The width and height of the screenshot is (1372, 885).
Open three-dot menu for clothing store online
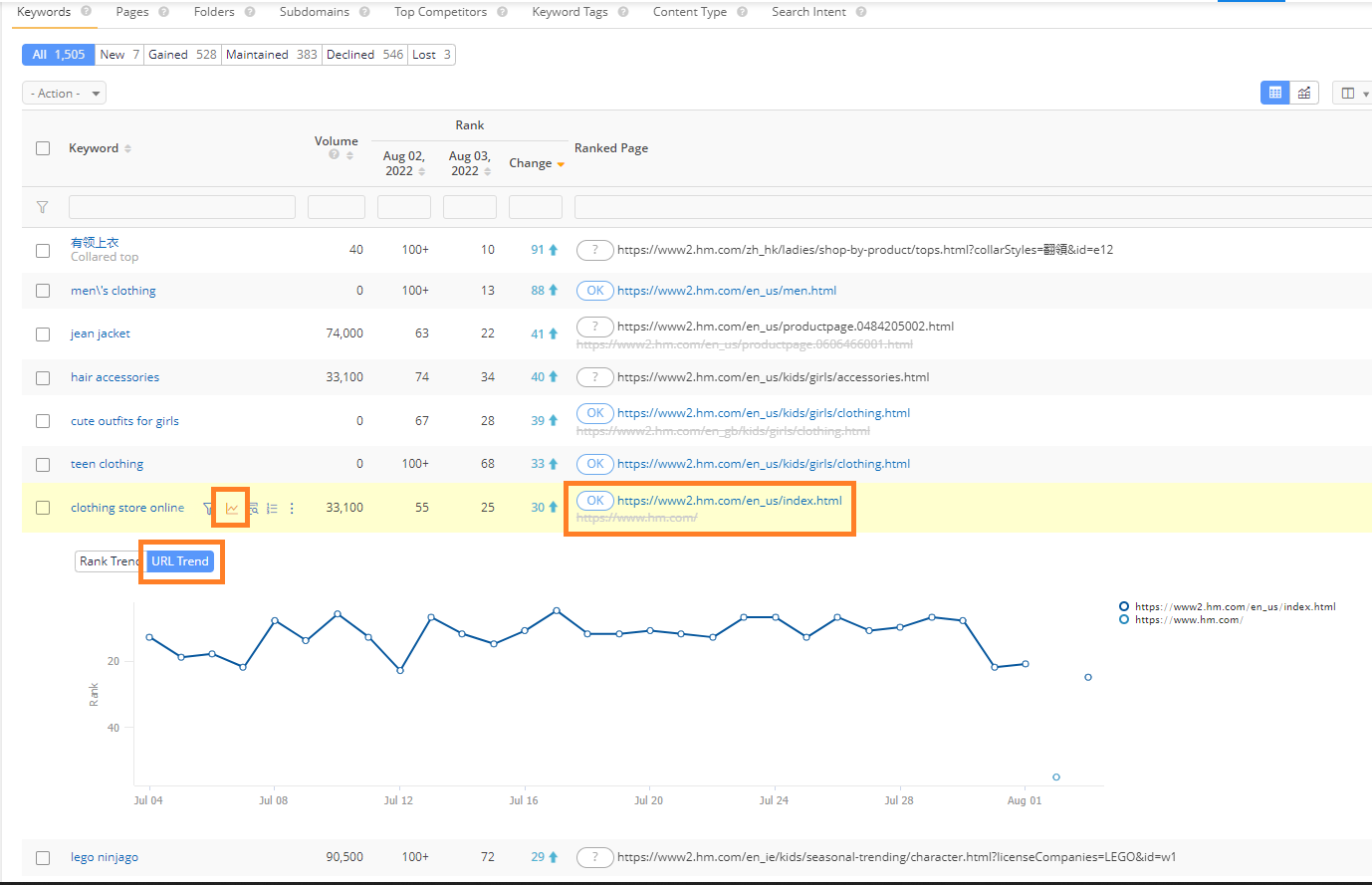click(292, 508)
